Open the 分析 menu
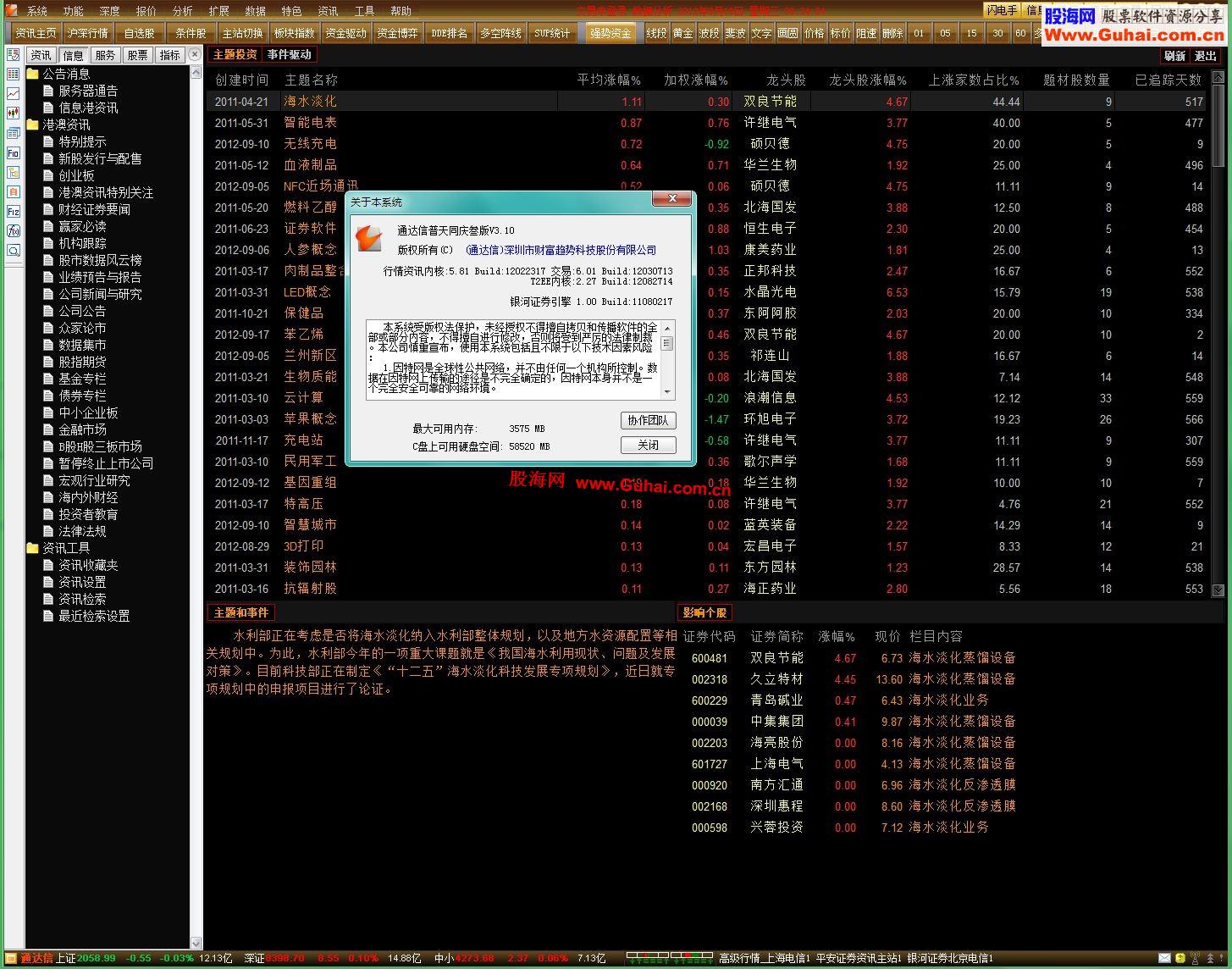Viewport: 1232px width, 969px height. coord(183,11)
